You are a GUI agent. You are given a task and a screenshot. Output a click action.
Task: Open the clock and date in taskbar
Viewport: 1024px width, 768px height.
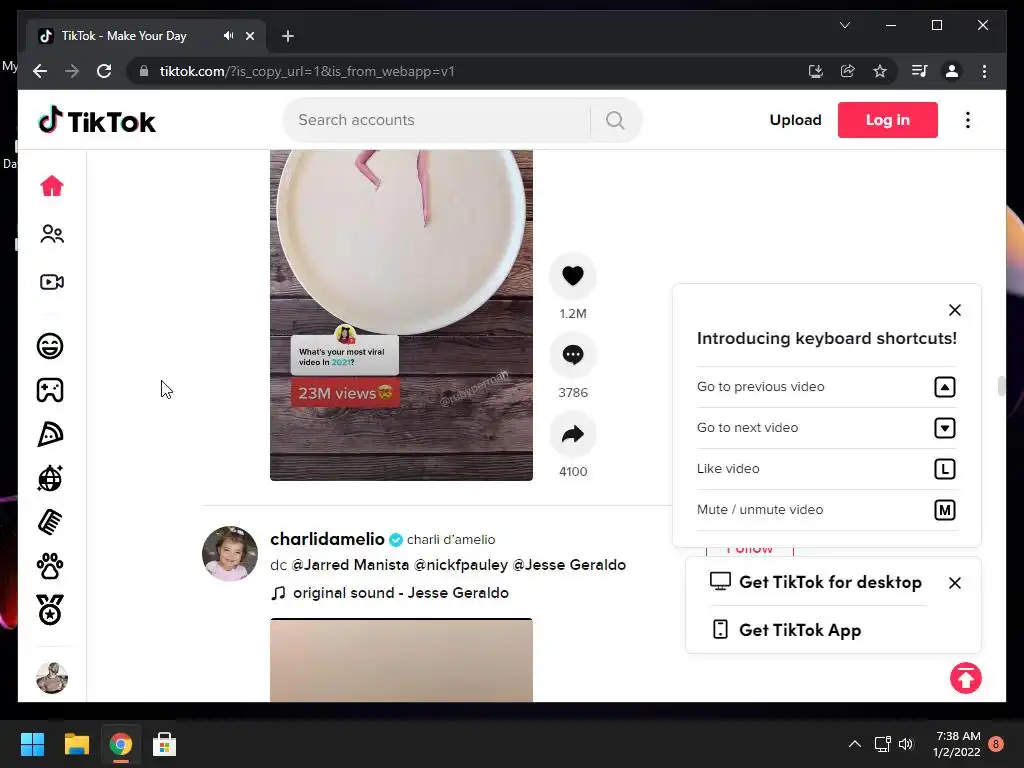pyautogui.click(x=957, y=744)
